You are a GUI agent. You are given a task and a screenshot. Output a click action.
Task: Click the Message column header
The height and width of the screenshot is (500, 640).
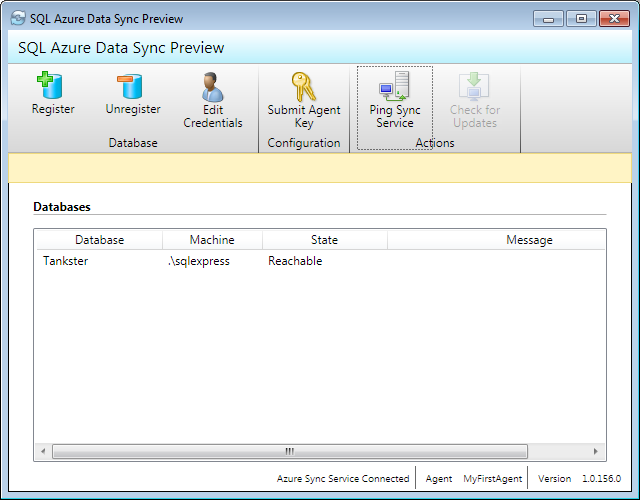[528, 240]
